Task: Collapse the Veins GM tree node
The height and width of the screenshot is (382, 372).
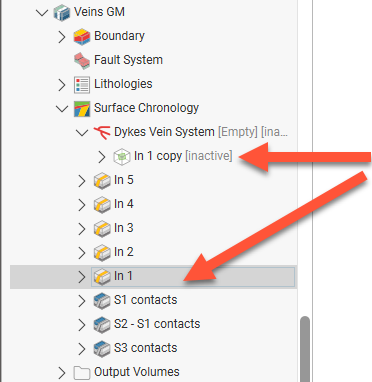Action: pos(42,13)
